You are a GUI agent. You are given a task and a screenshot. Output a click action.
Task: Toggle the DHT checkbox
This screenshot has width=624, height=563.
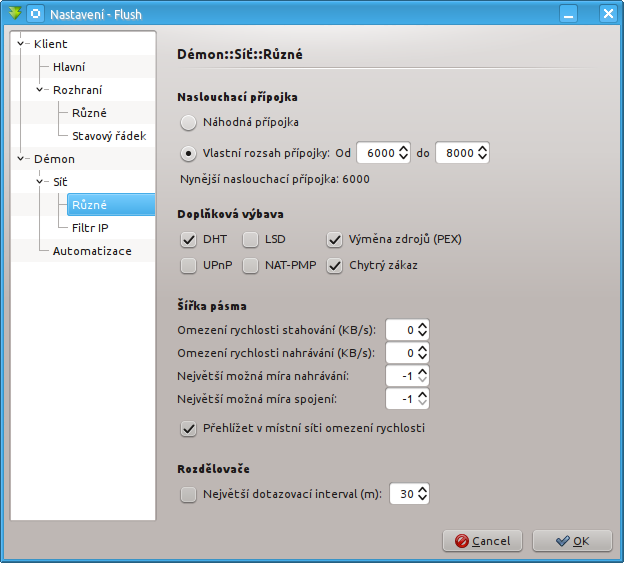(188, 240)
